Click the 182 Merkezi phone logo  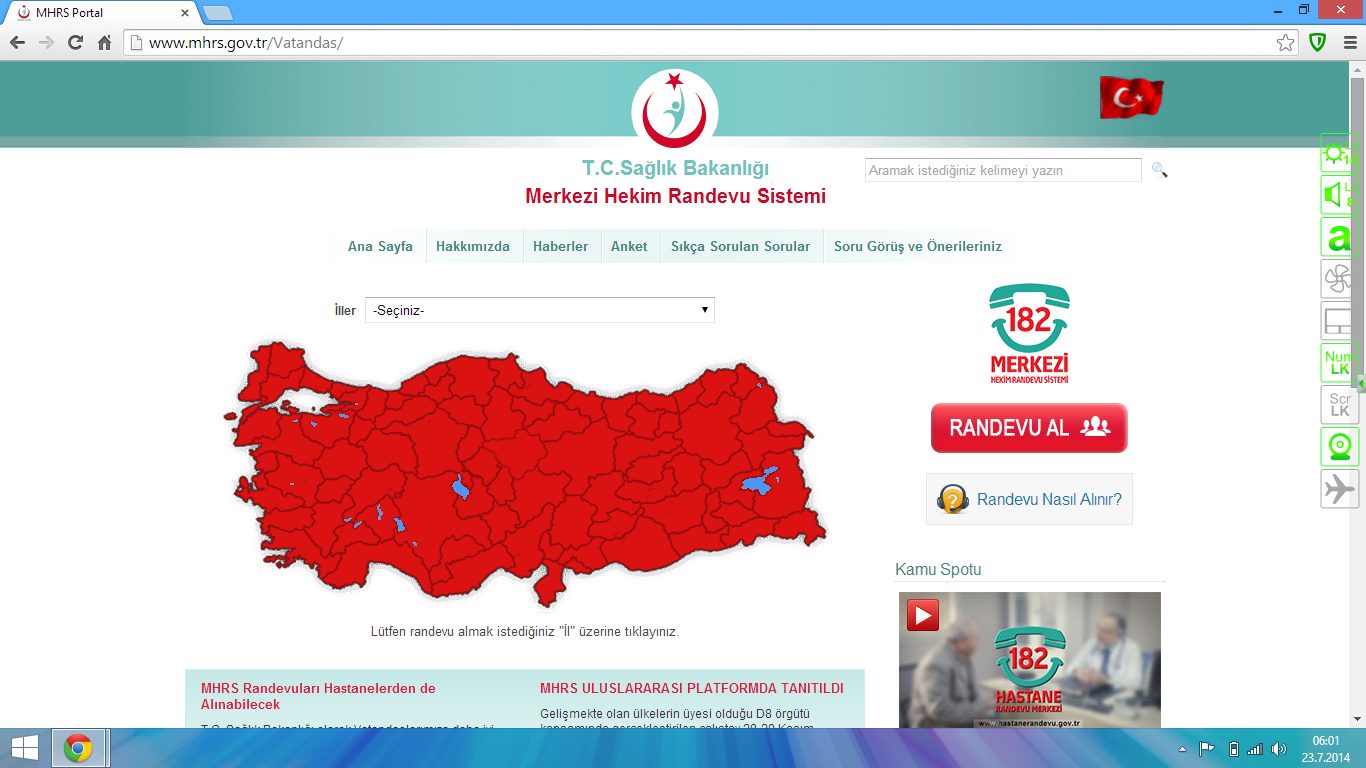[x=1029, y=334]
